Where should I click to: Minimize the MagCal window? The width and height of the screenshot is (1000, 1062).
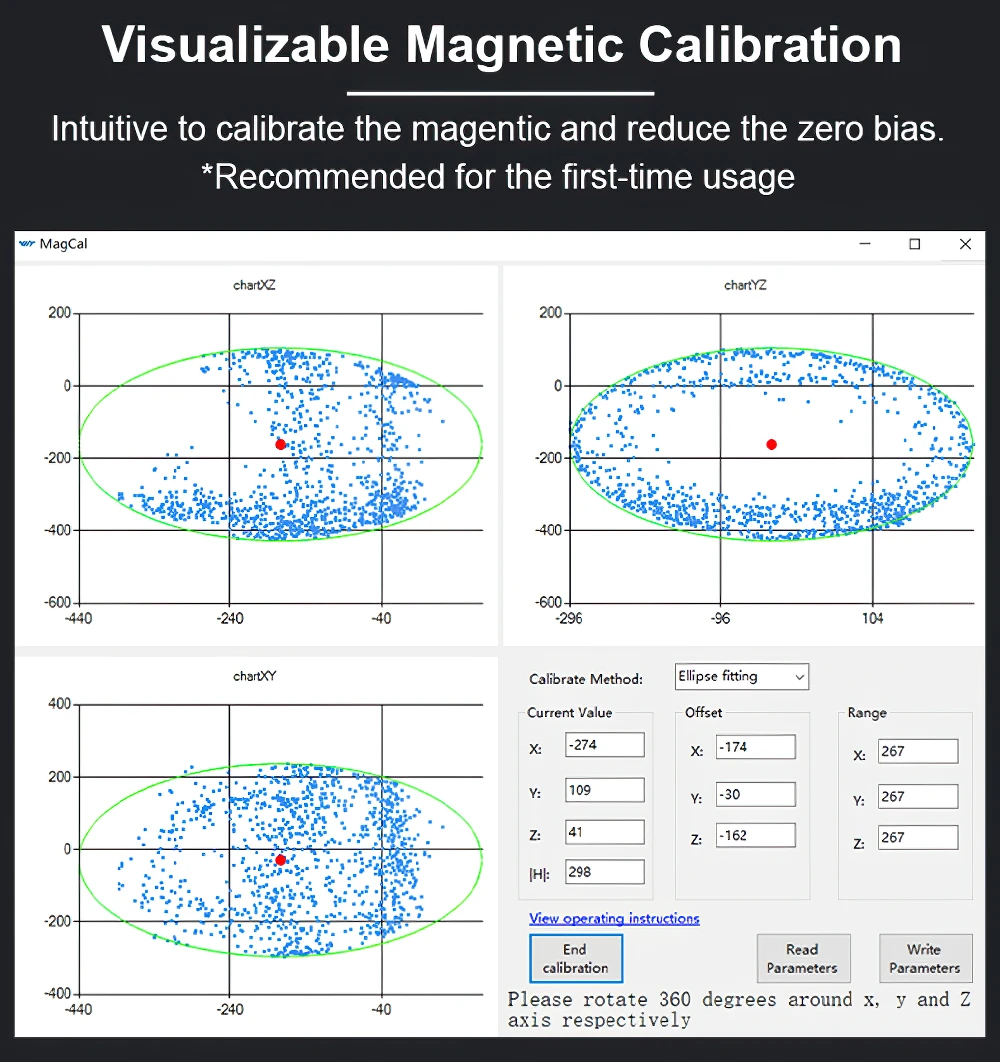tap(865, 244)
